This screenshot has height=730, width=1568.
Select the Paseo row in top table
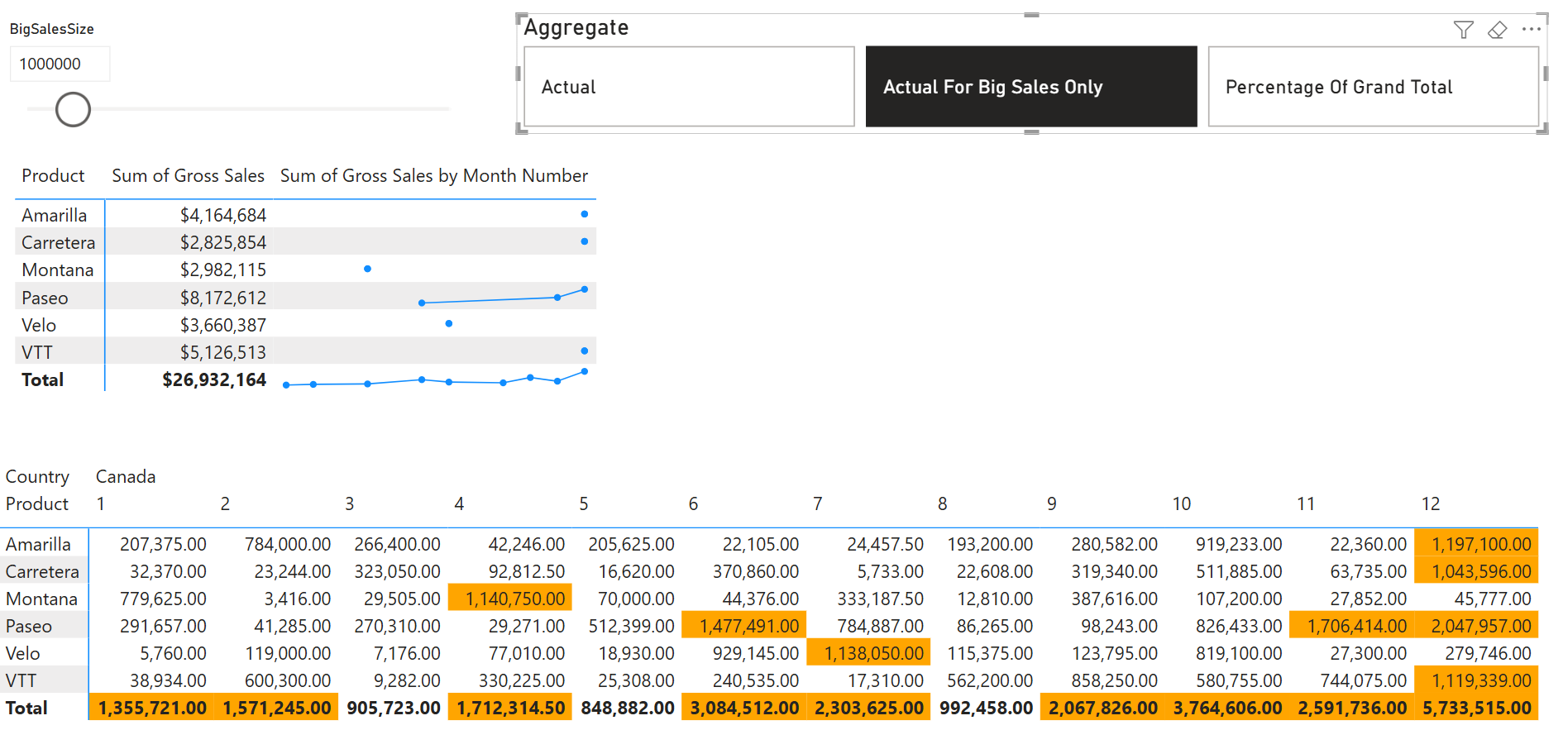click(305, 297)
